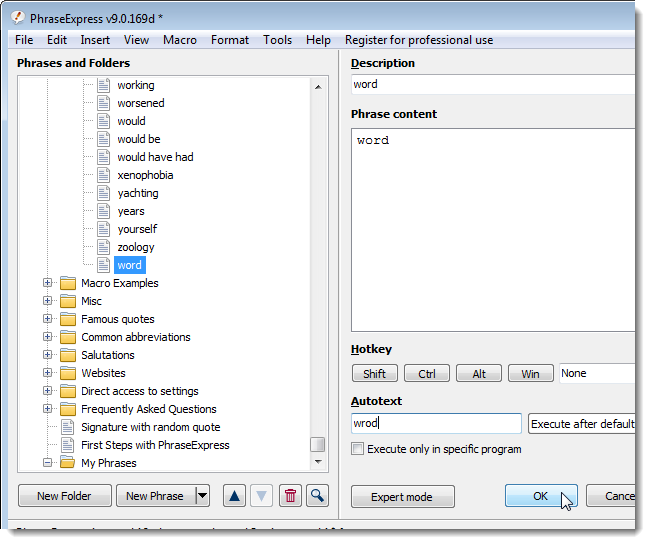
Task: Open the Insert menu
Action: point(95,40)
